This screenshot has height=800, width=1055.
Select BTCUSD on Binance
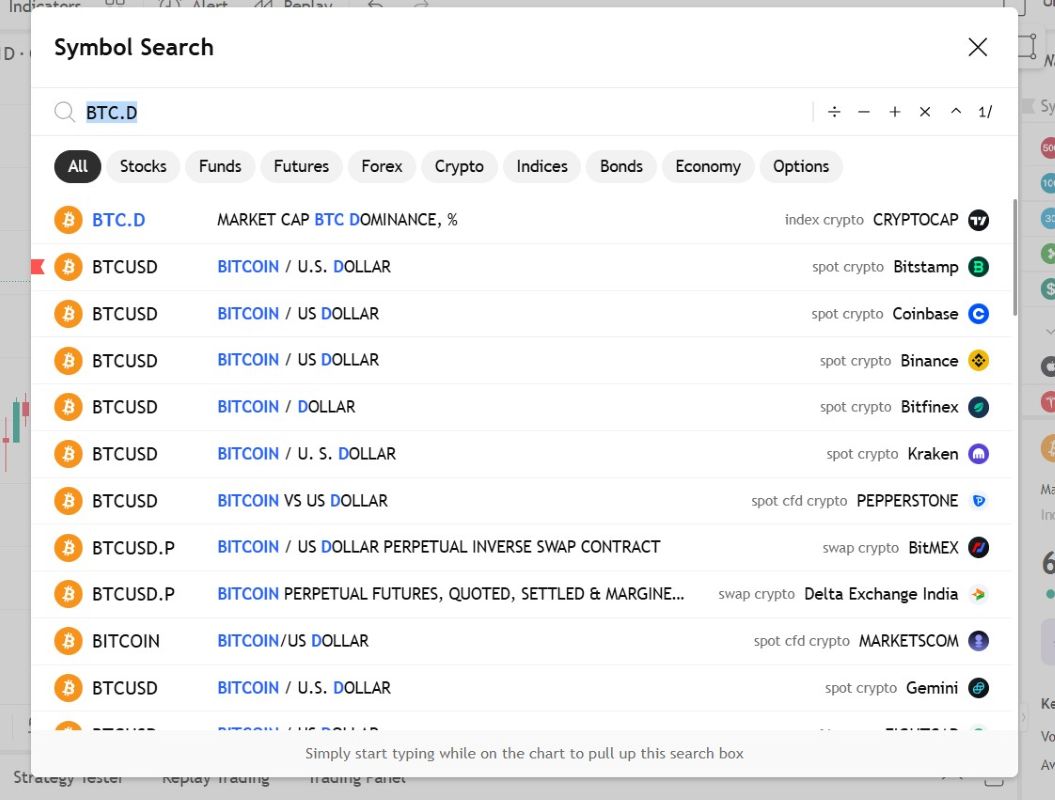point(521,361)
